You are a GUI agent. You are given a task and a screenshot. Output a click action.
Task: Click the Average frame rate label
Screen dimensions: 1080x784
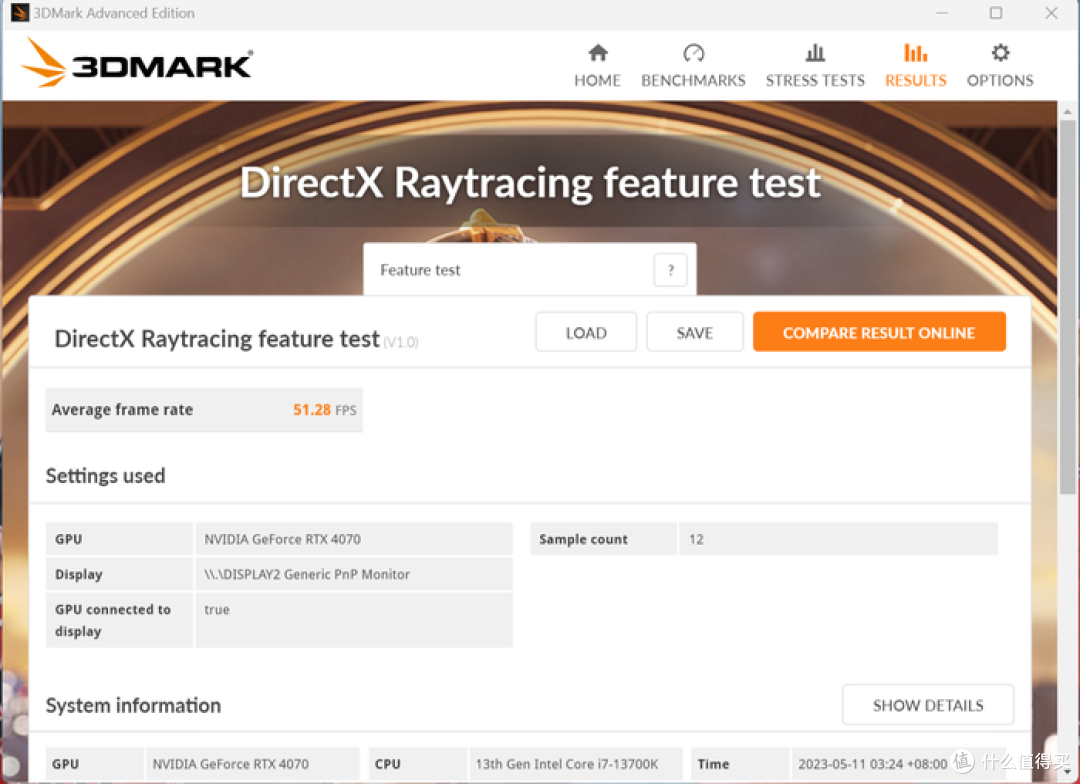coord(122,410)
